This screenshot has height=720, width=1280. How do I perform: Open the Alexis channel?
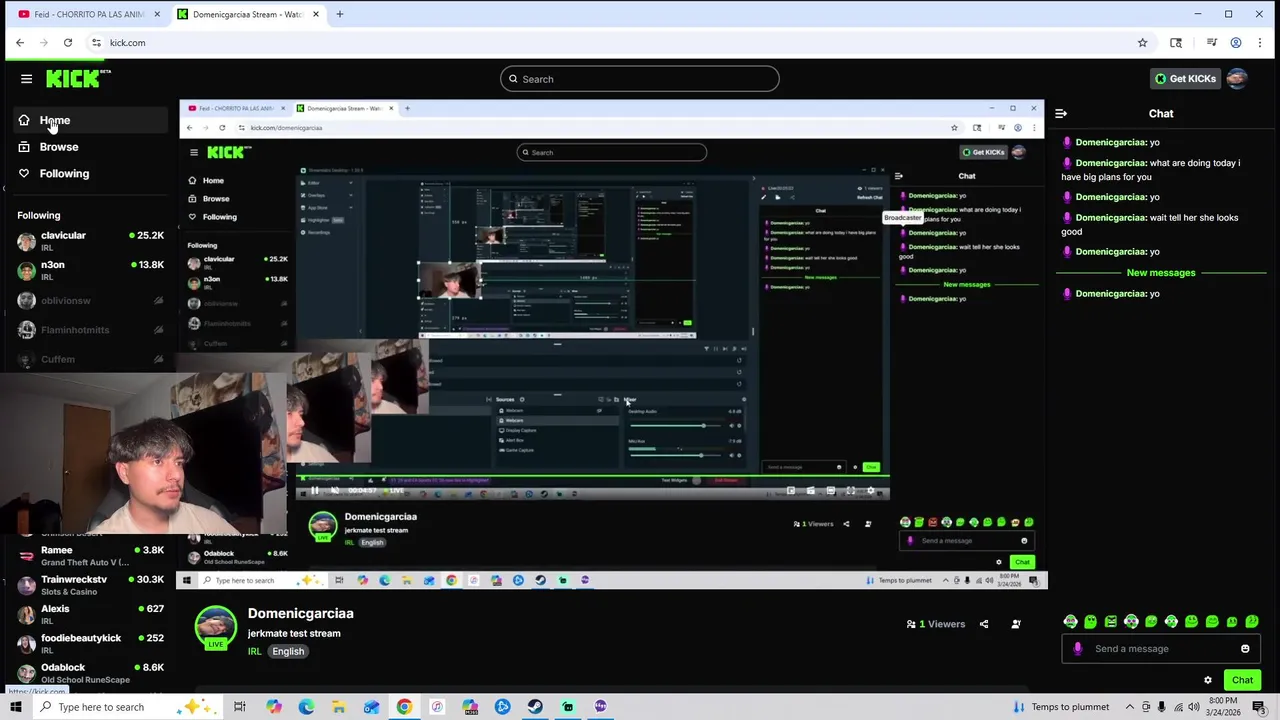point(90,614)
